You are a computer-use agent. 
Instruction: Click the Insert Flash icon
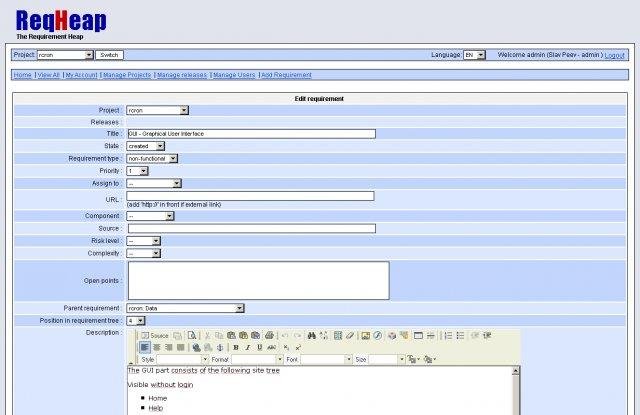tap(378, 335)
